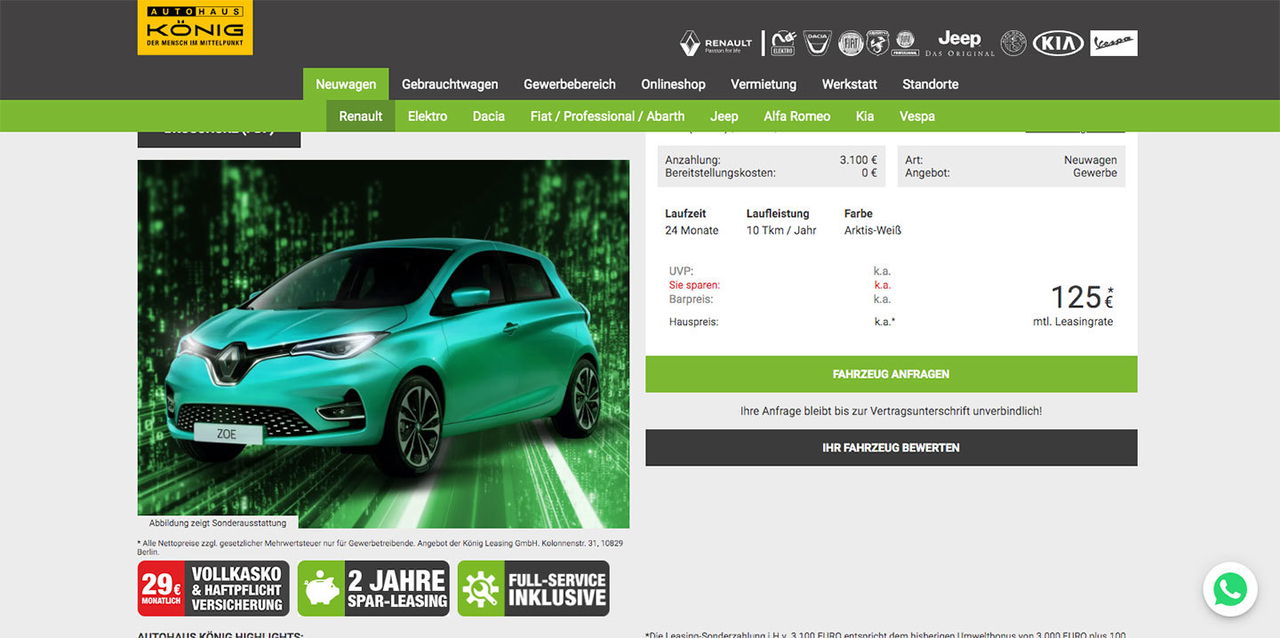Go to the Onlineshop menu
Viewport: 1280px width, 638px height.
click(x=673, y=84)
